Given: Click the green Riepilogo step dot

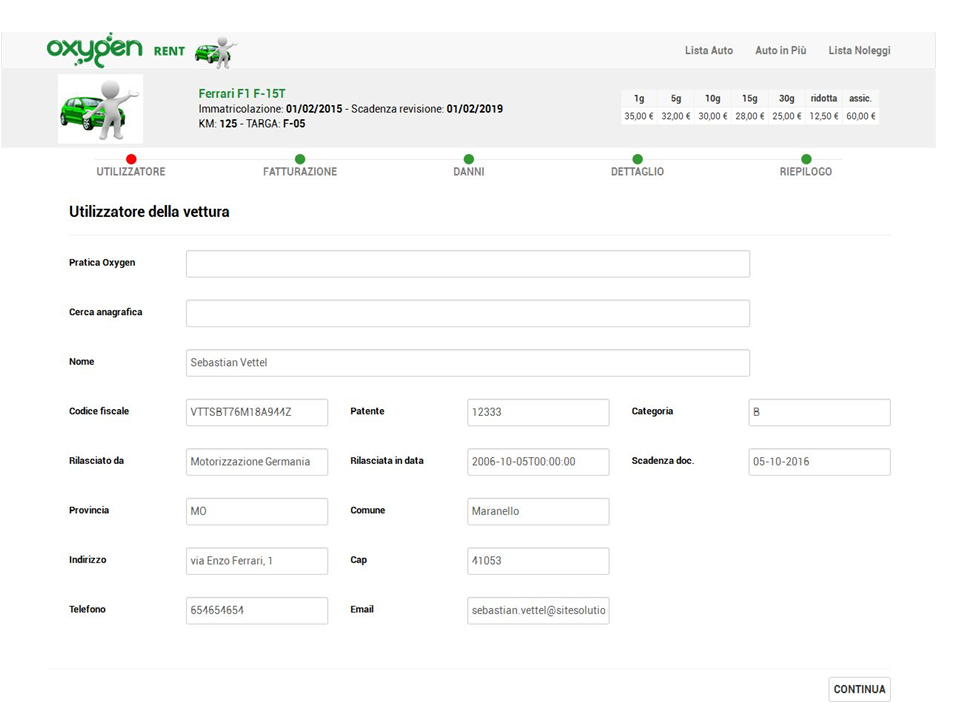Looking at the screenshot, I should coord(806,159).
